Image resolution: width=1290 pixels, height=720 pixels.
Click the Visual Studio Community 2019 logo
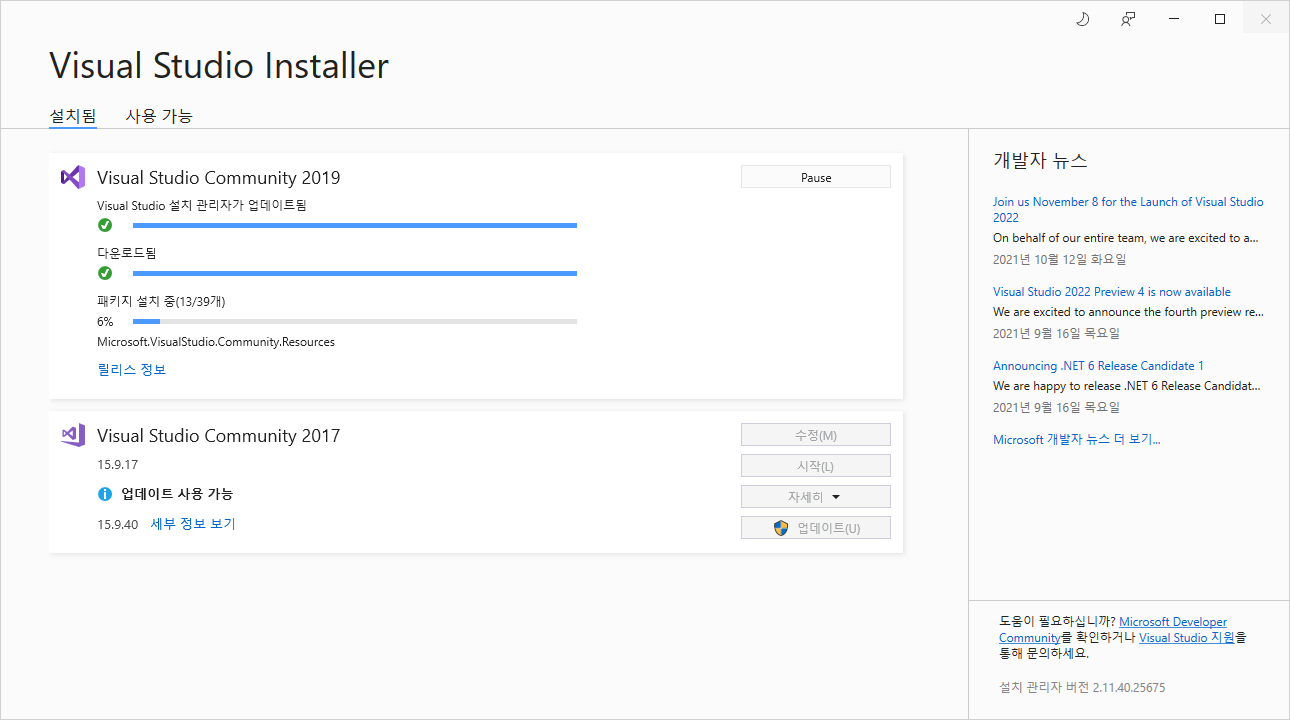[72, 177]
